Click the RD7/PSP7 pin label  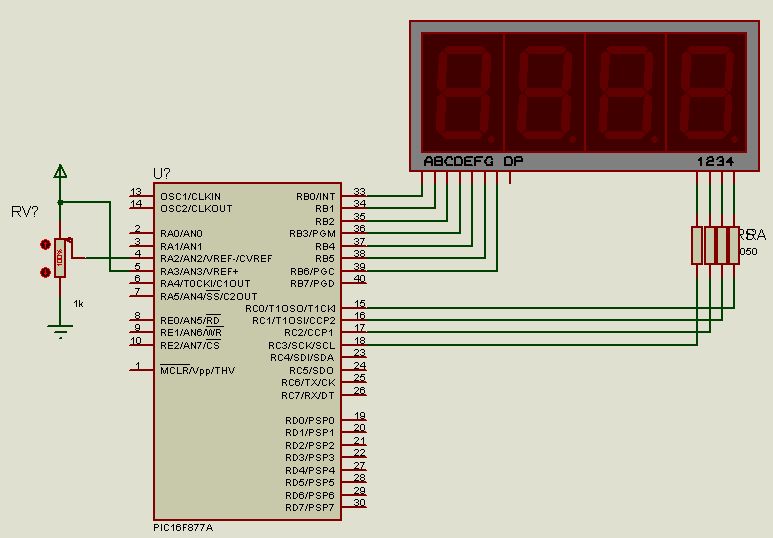coord(310,507)
